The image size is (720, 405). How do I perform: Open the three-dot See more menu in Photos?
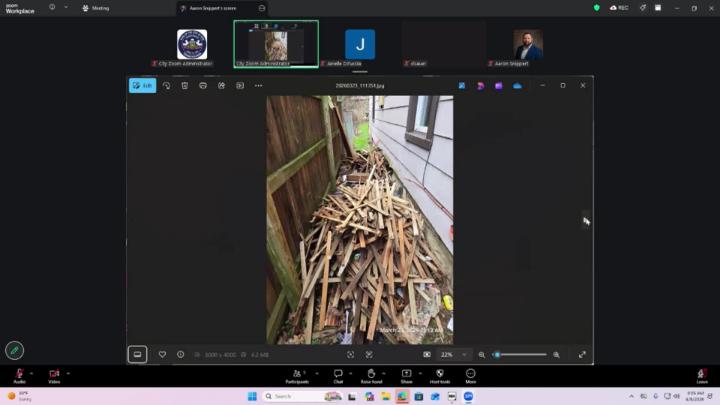[259, 85]
